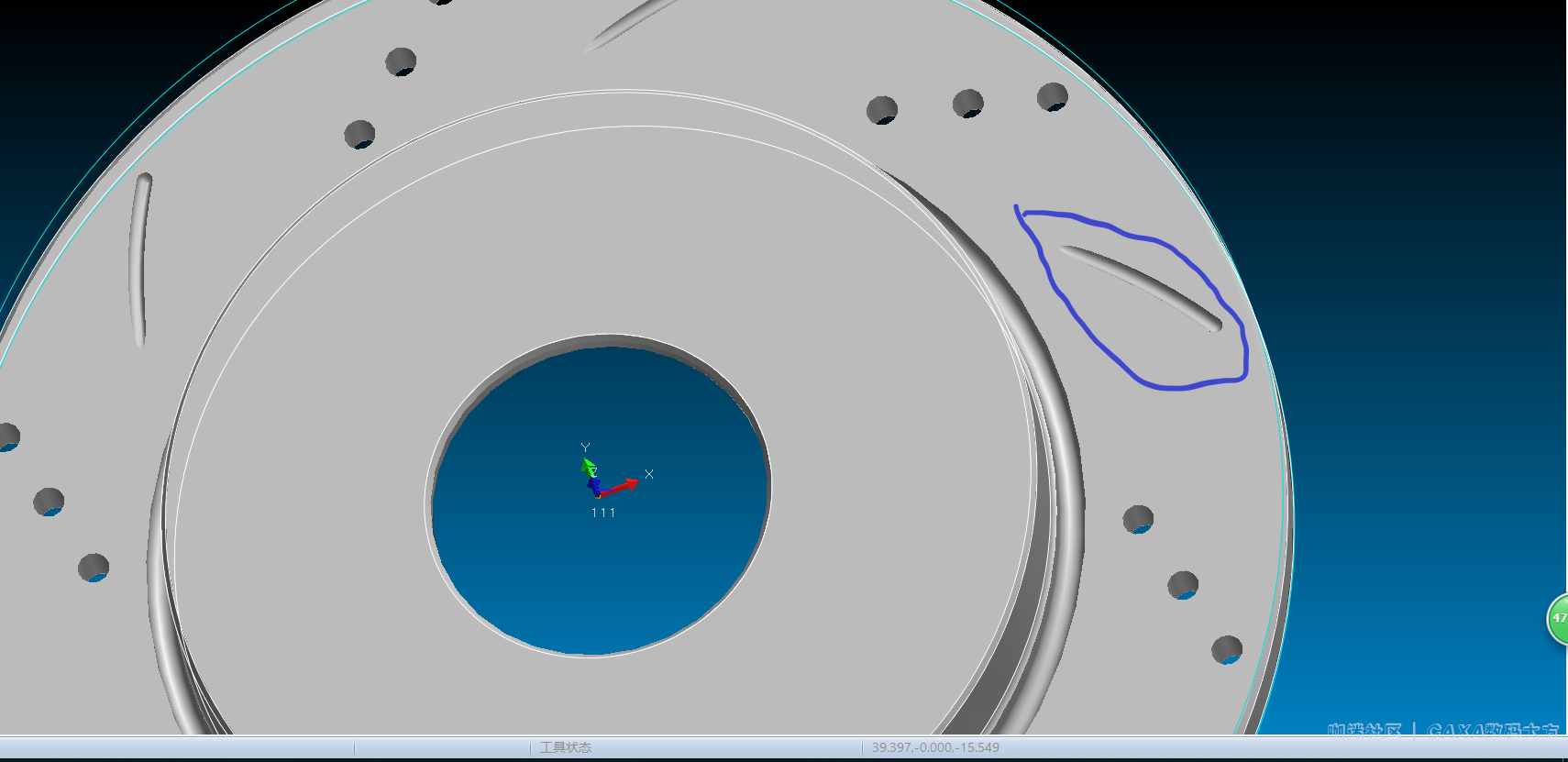The image size is (1568, 762).
Task: Click the 111 coordinate system label
Action: 603,513
